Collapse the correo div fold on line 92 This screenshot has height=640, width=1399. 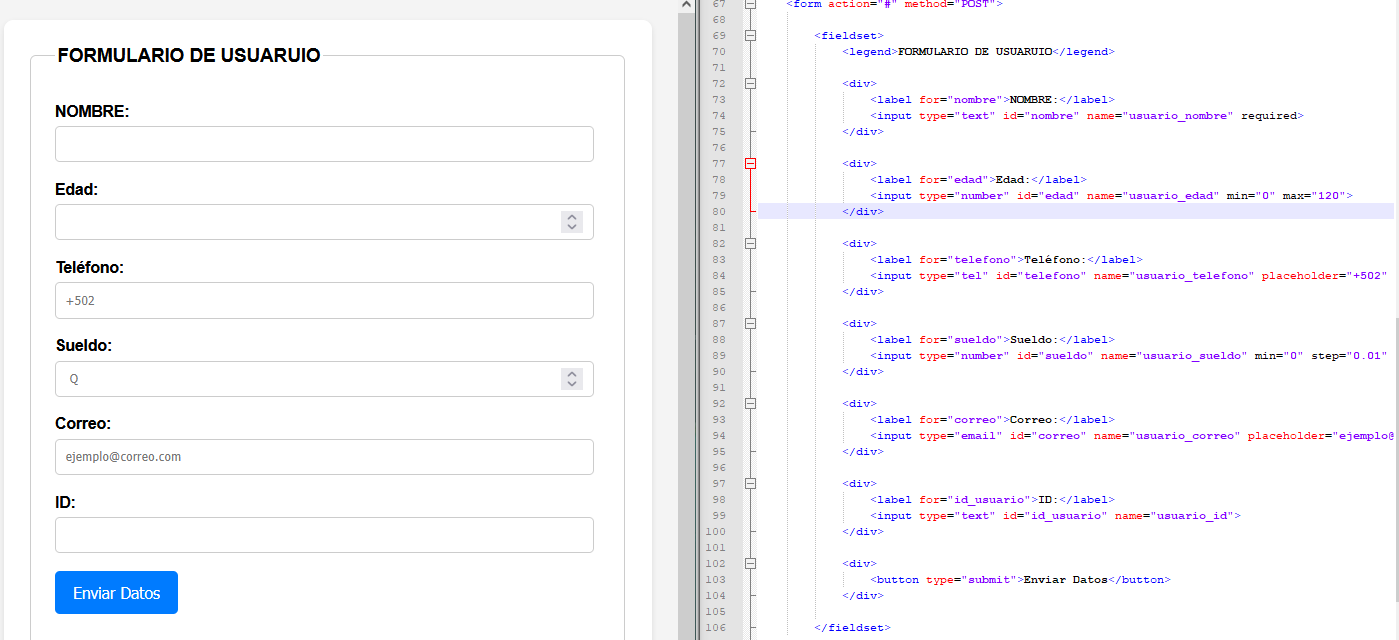[x=750, y=404]
